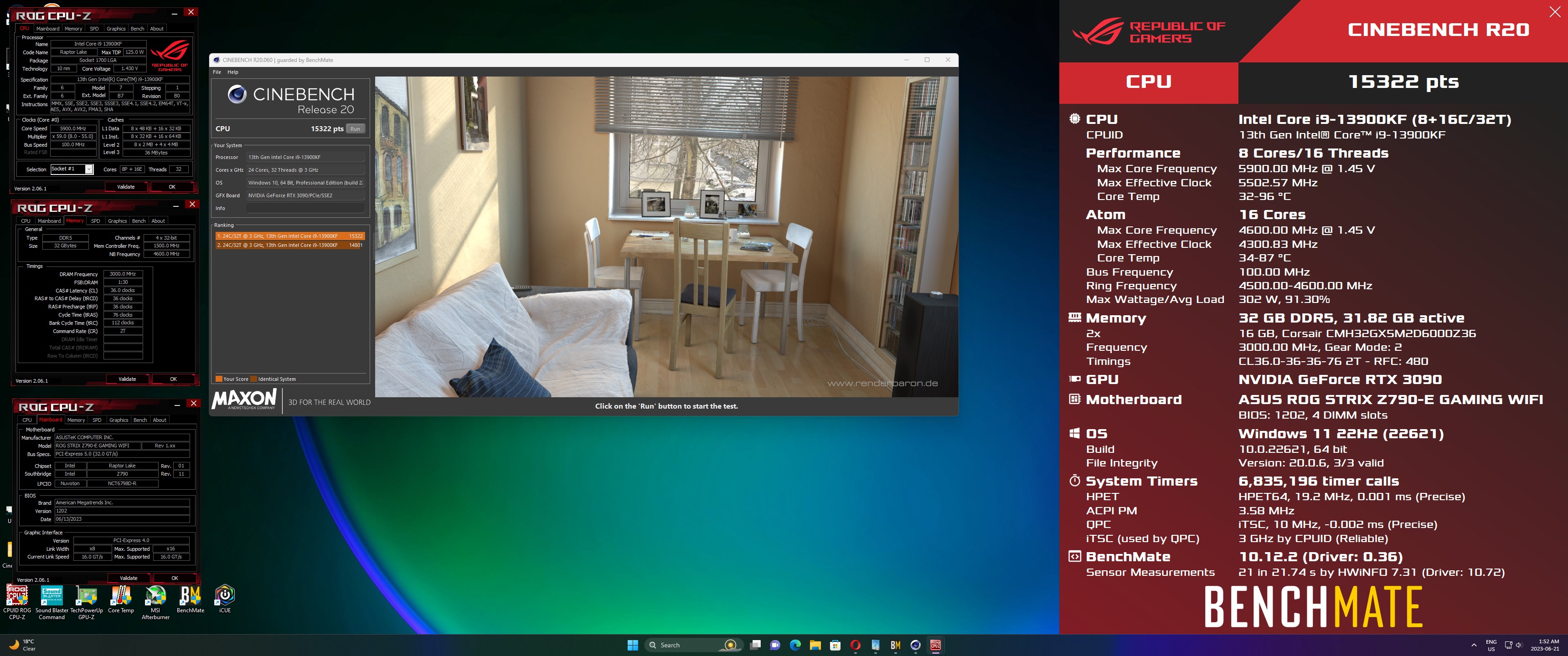Open the weather widget showing 18°C
This screenshot has height=656, width=1568.
coord(22,645)
